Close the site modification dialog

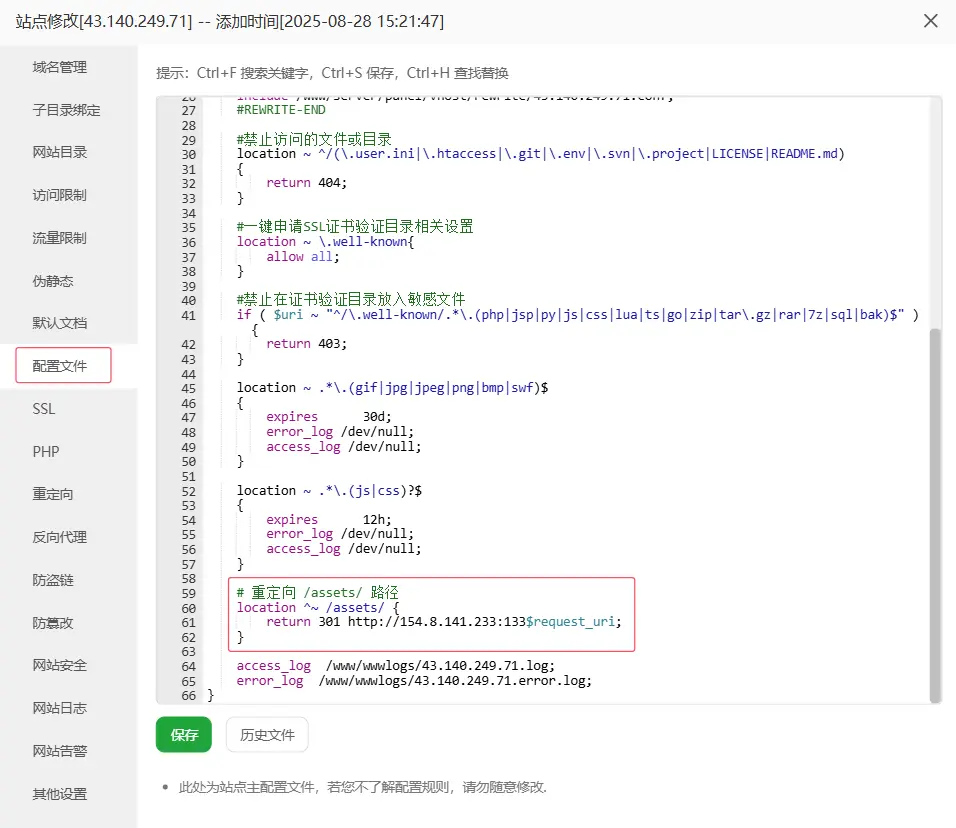pyautogui.click(x=930, y=21)
